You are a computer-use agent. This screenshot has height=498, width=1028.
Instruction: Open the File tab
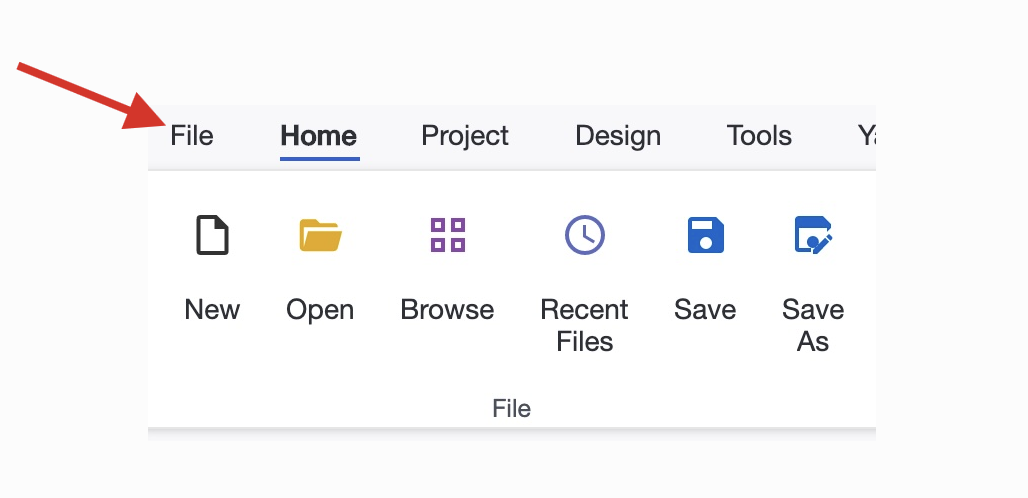pyautogui.click(x=192, y=136)
